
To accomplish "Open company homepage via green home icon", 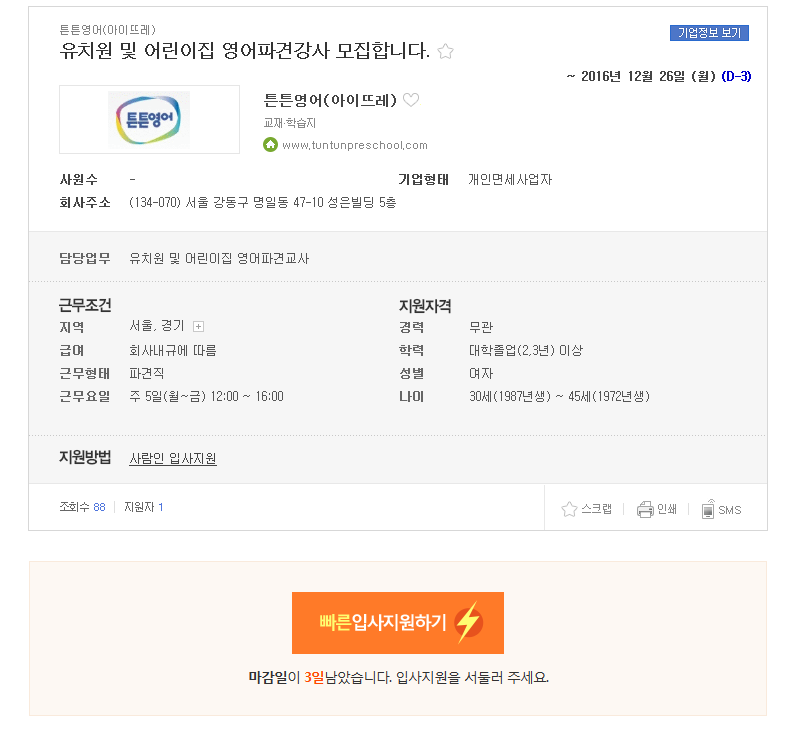I will [x=271, y=145].
